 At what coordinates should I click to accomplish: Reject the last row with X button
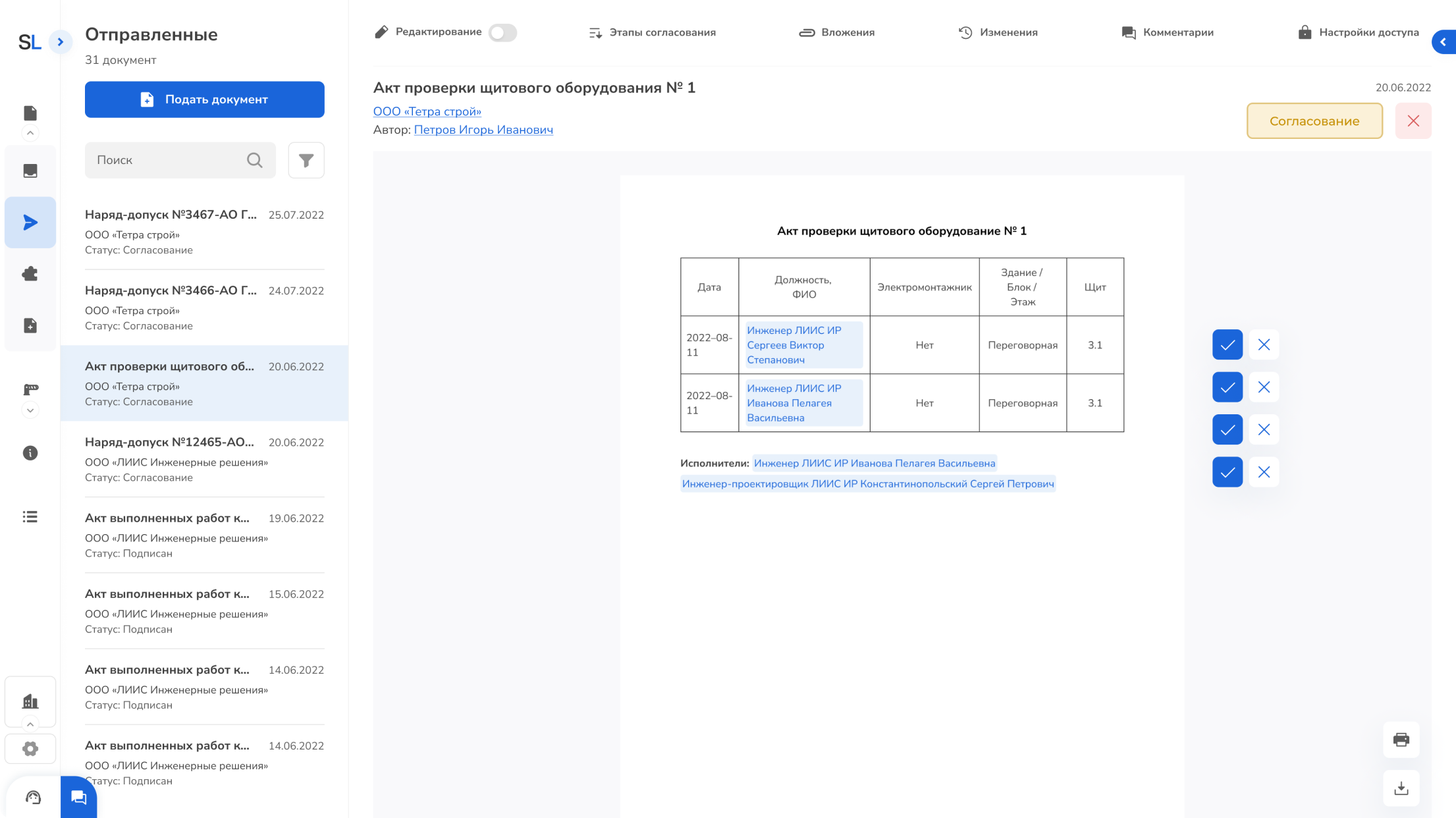click(1263, 472)
